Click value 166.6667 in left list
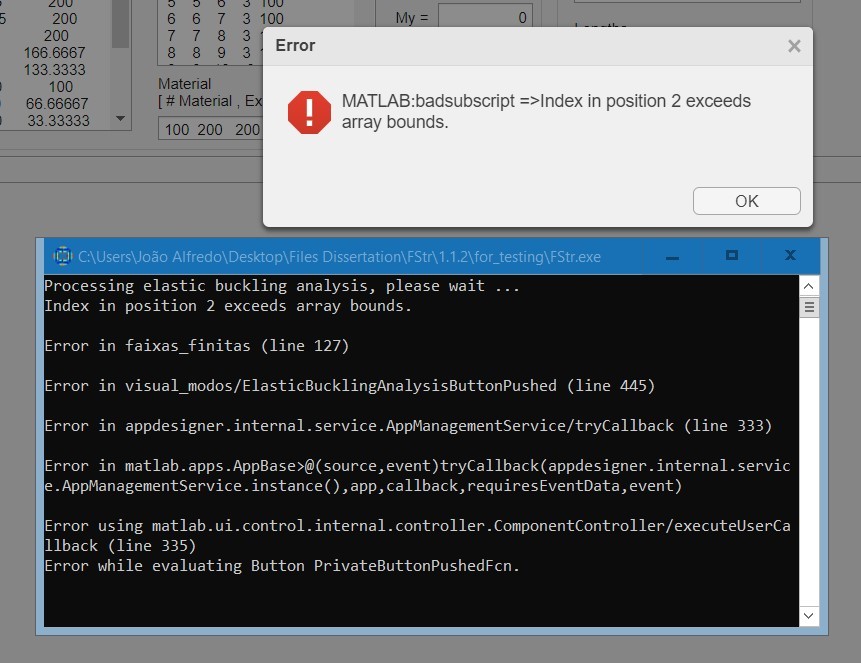861x663 pixels. (x=54, y=53)
